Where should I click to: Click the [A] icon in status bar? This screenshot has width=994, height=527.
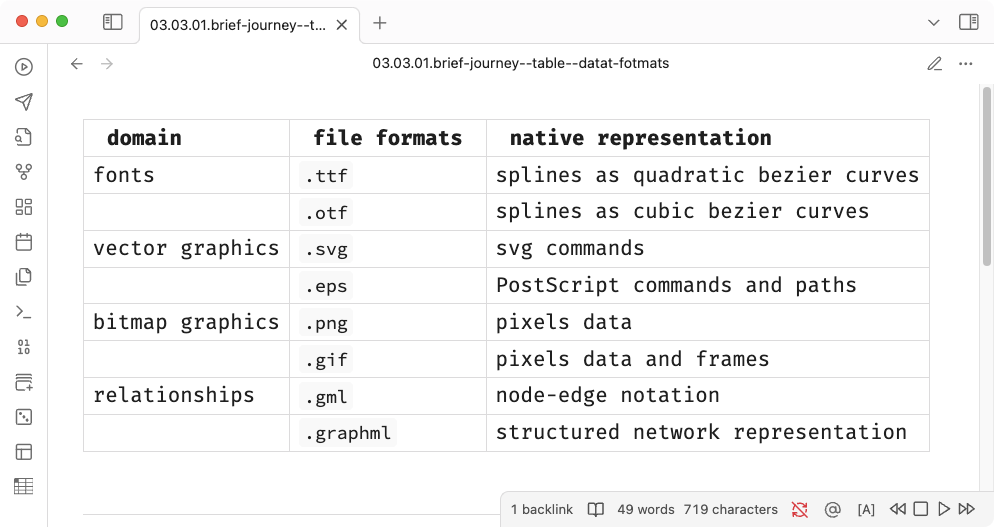click(x=866, y=509)
